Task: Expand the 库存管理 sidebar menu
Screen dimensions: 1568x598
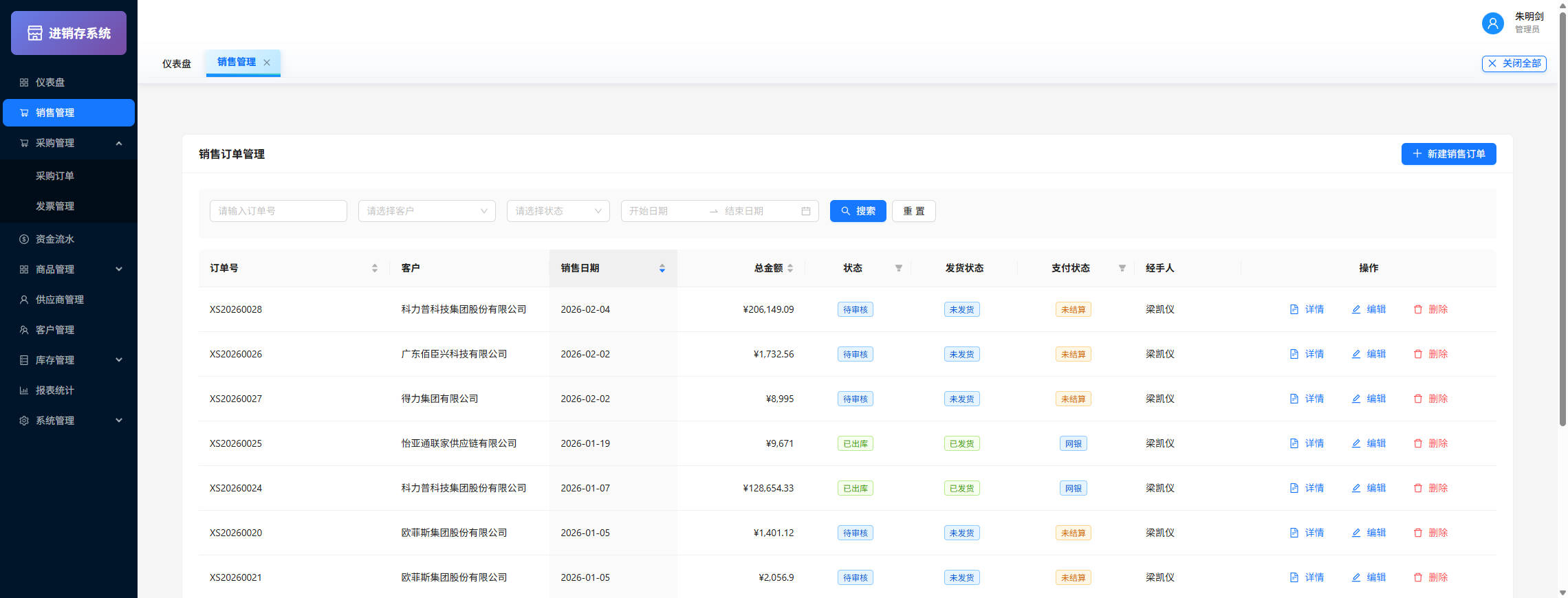Action: [69, 360]
